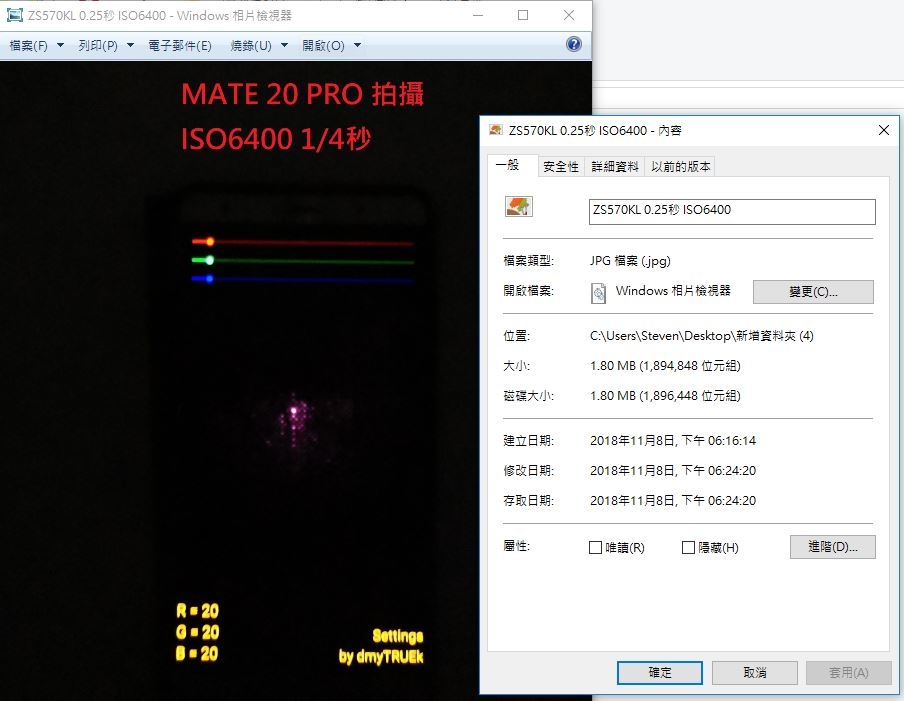Click 電子郵件(E) in the toolbar
Image resolution: width=904 pixels, height=701 pixels.
180,46
